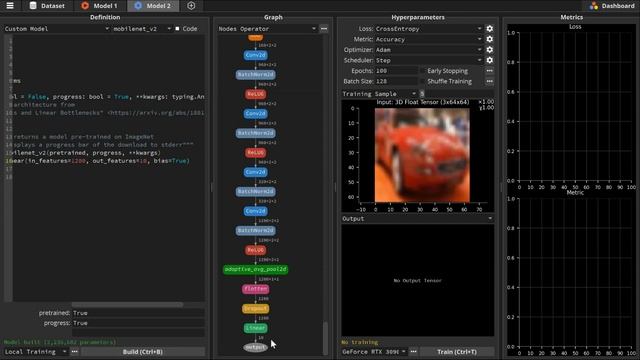Open the mobilenet_v2 architecture dropdown
This screenshot has width=640, height=360.
pyautogui.click(x=142, y=29)
